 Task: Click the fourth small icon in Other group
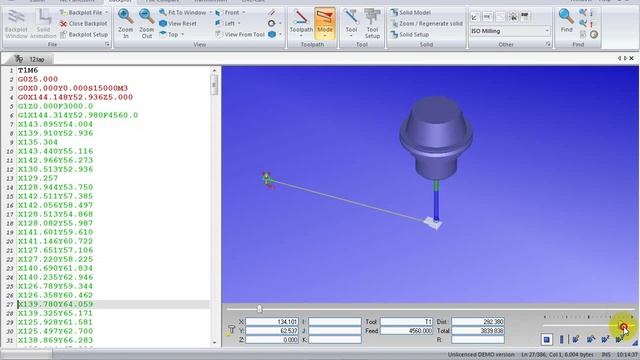(513, 17)
